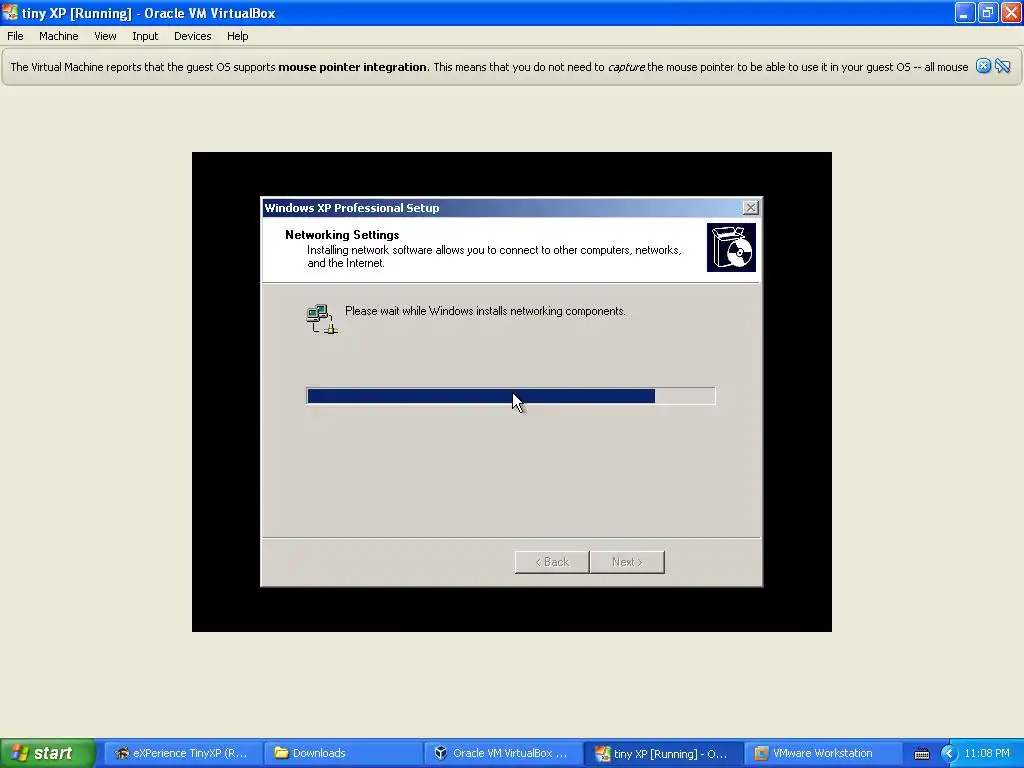Open the Input menu
Image resolution: width=1024 pixels, height=768 pixels.
point(145,36)
